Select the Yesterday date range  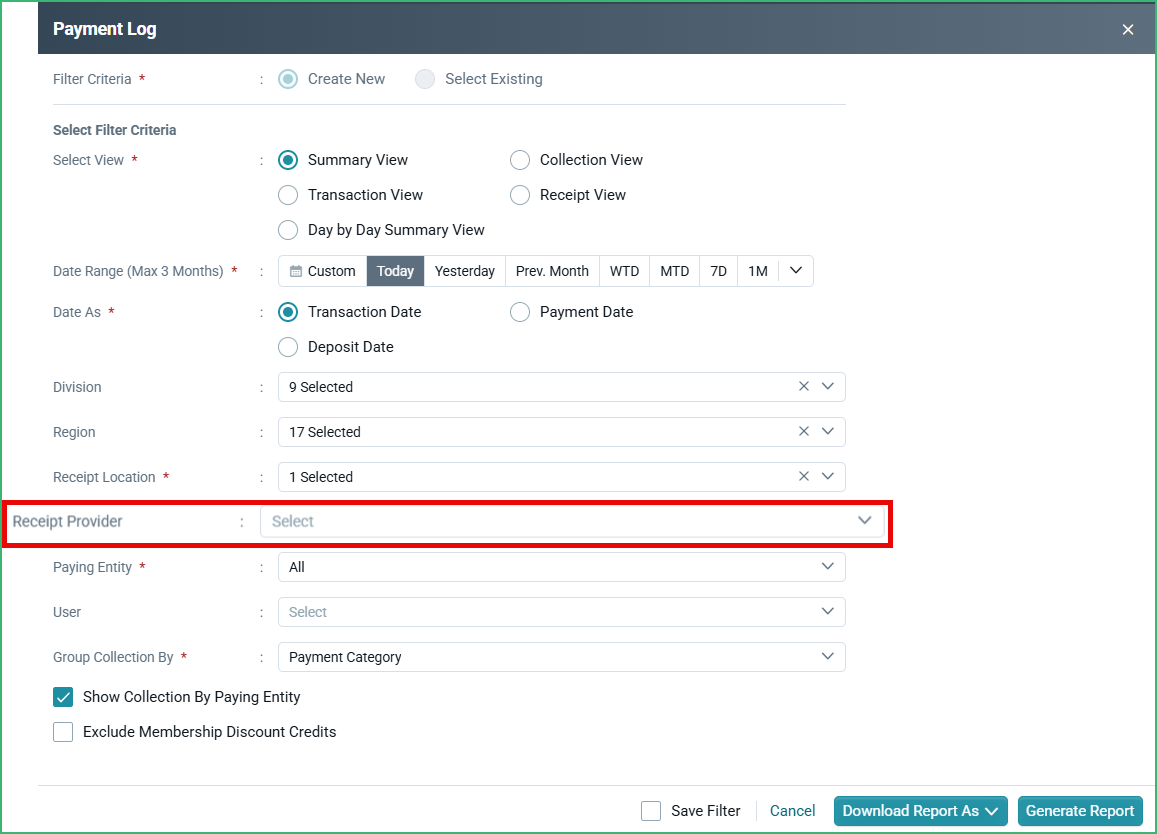[465, 271]
